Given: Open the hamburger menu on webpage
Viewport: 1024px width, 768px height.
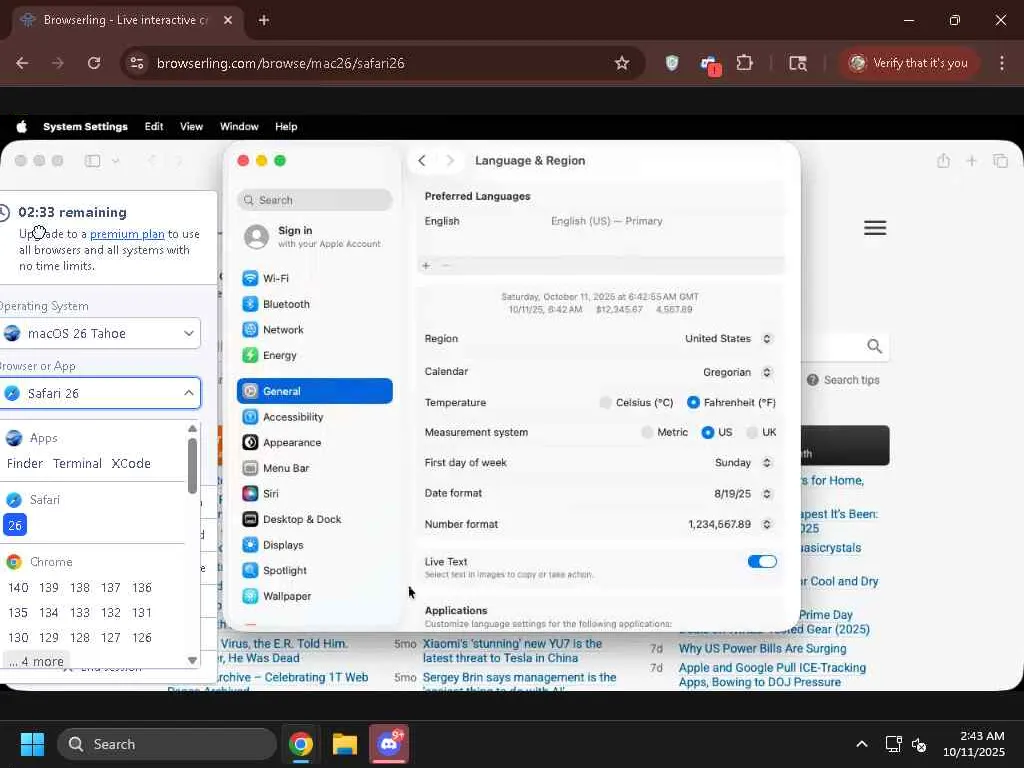Looking at the screenshot, I should (x=875, y=228).
